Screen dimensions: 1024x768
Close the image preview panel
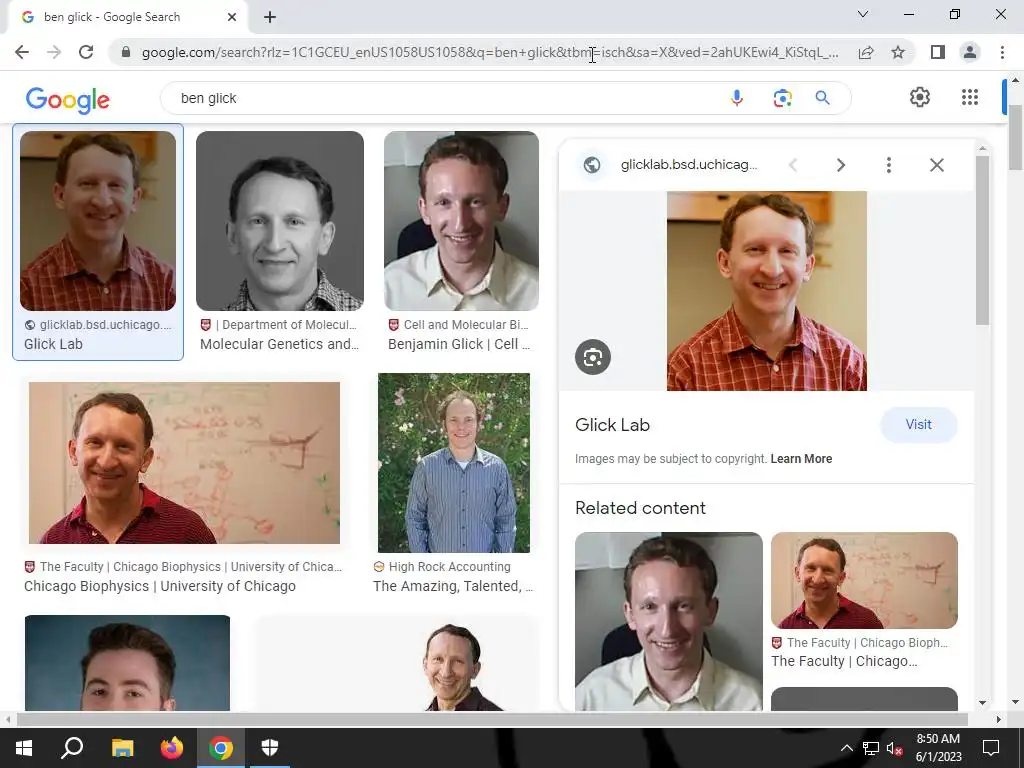(936, 165)
